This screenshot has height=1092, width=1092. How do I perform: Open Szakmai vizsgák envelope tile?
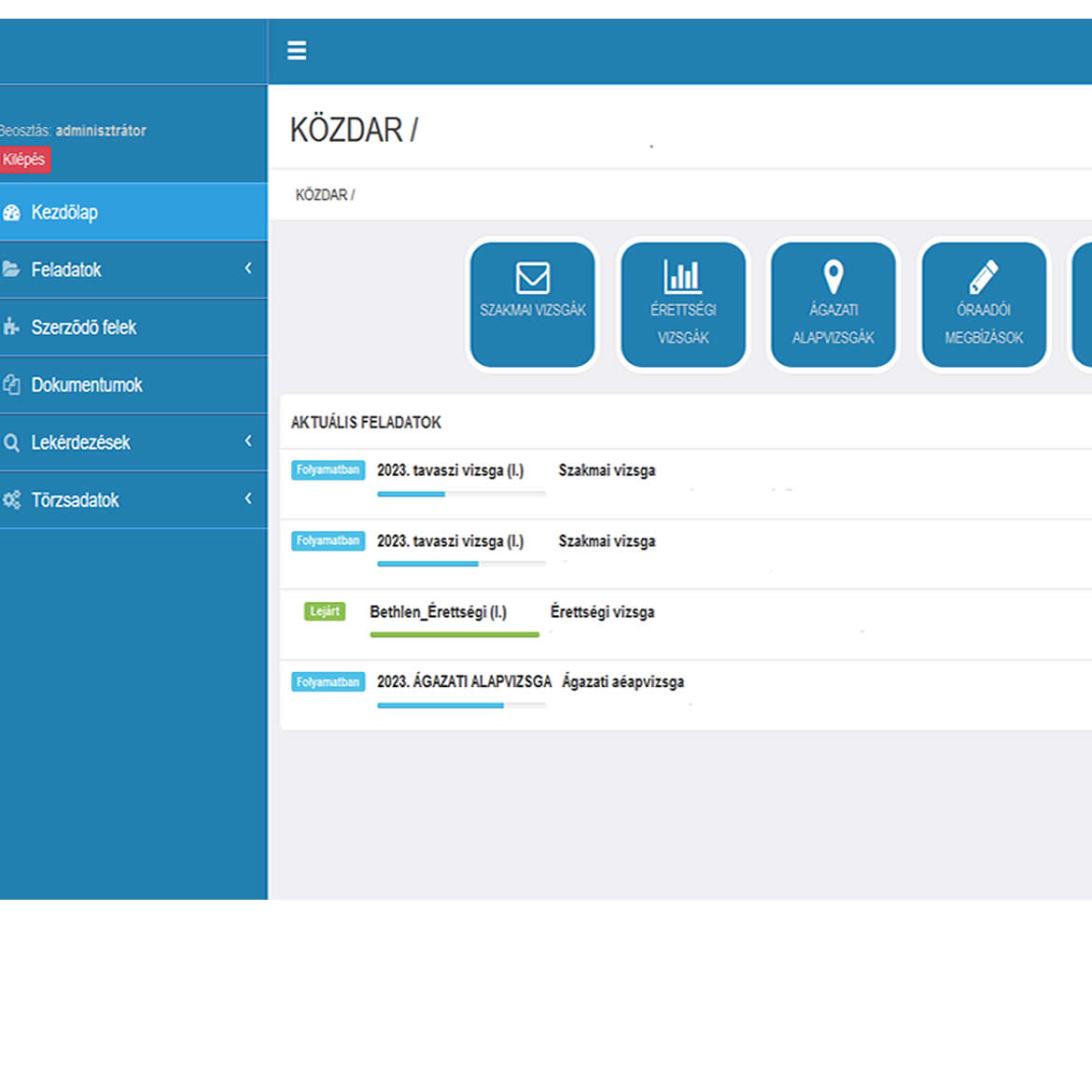pos(532,304)
